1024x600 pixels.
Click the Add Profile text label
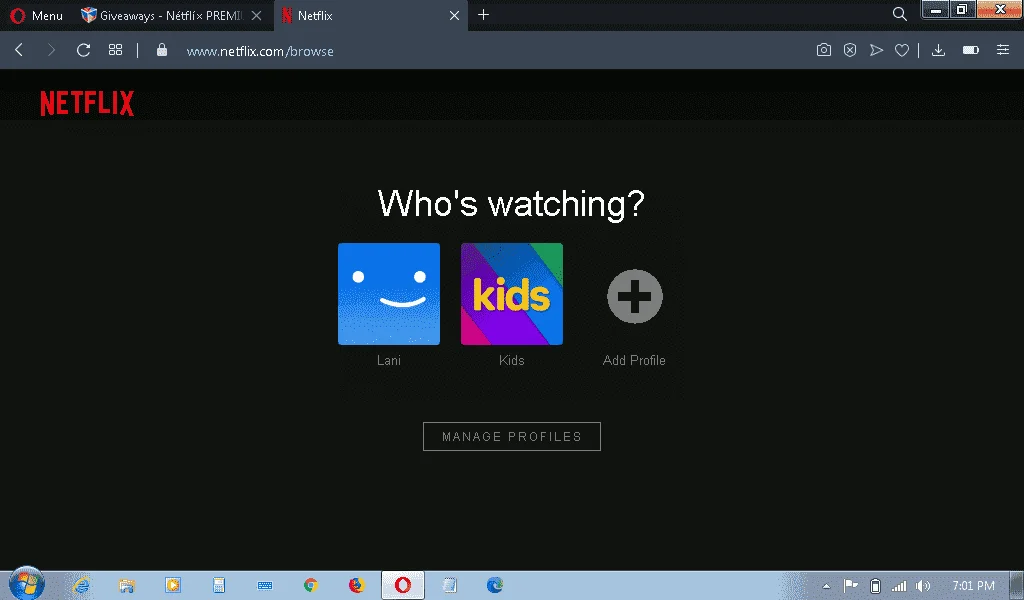[x=634, y=360]
